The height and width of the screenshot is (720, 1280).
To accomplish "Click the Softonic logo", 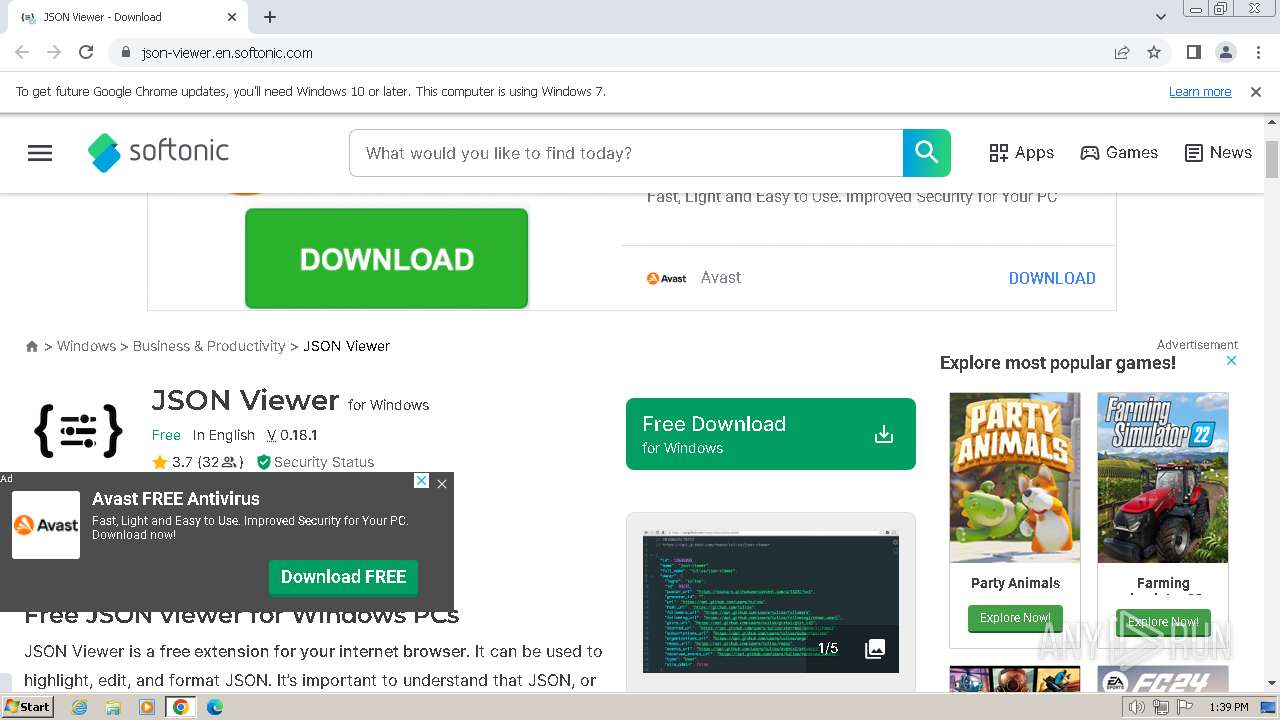I will pos(158,152).
